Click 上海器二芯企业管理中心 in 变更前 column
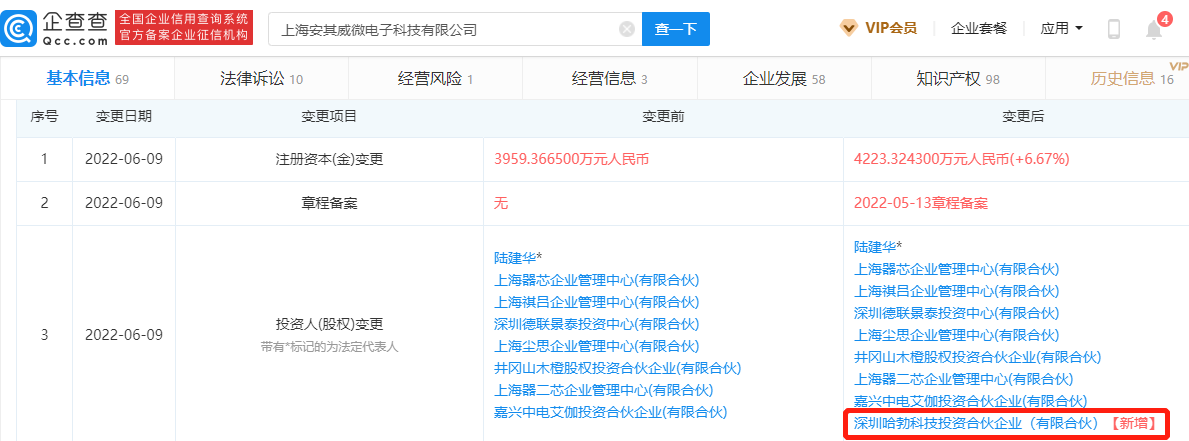Image resolution: width=1189 pixels, height=441 pixels. click(x=604, y=390)
